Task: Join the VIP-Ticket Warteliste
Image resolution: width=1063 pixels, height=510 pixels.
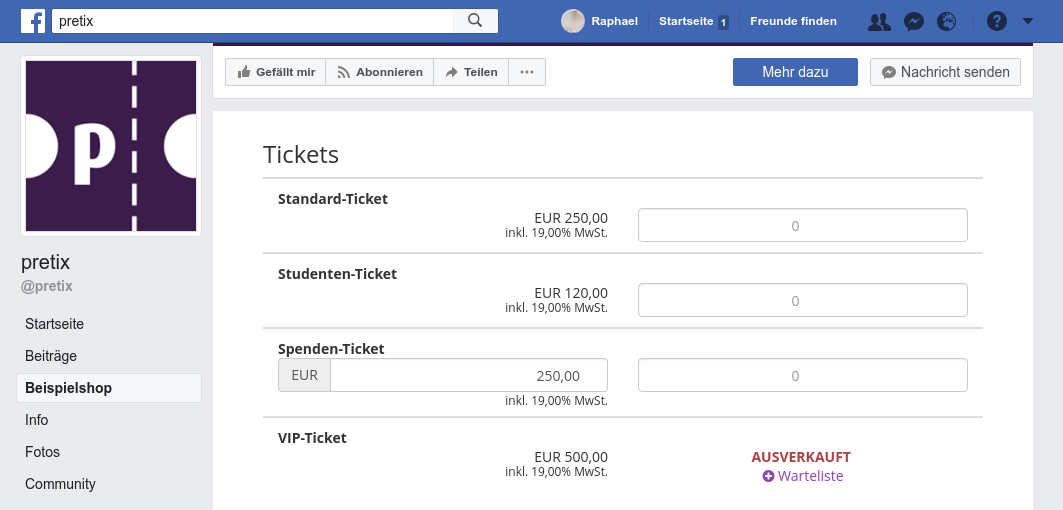Action: click(802, 476)
